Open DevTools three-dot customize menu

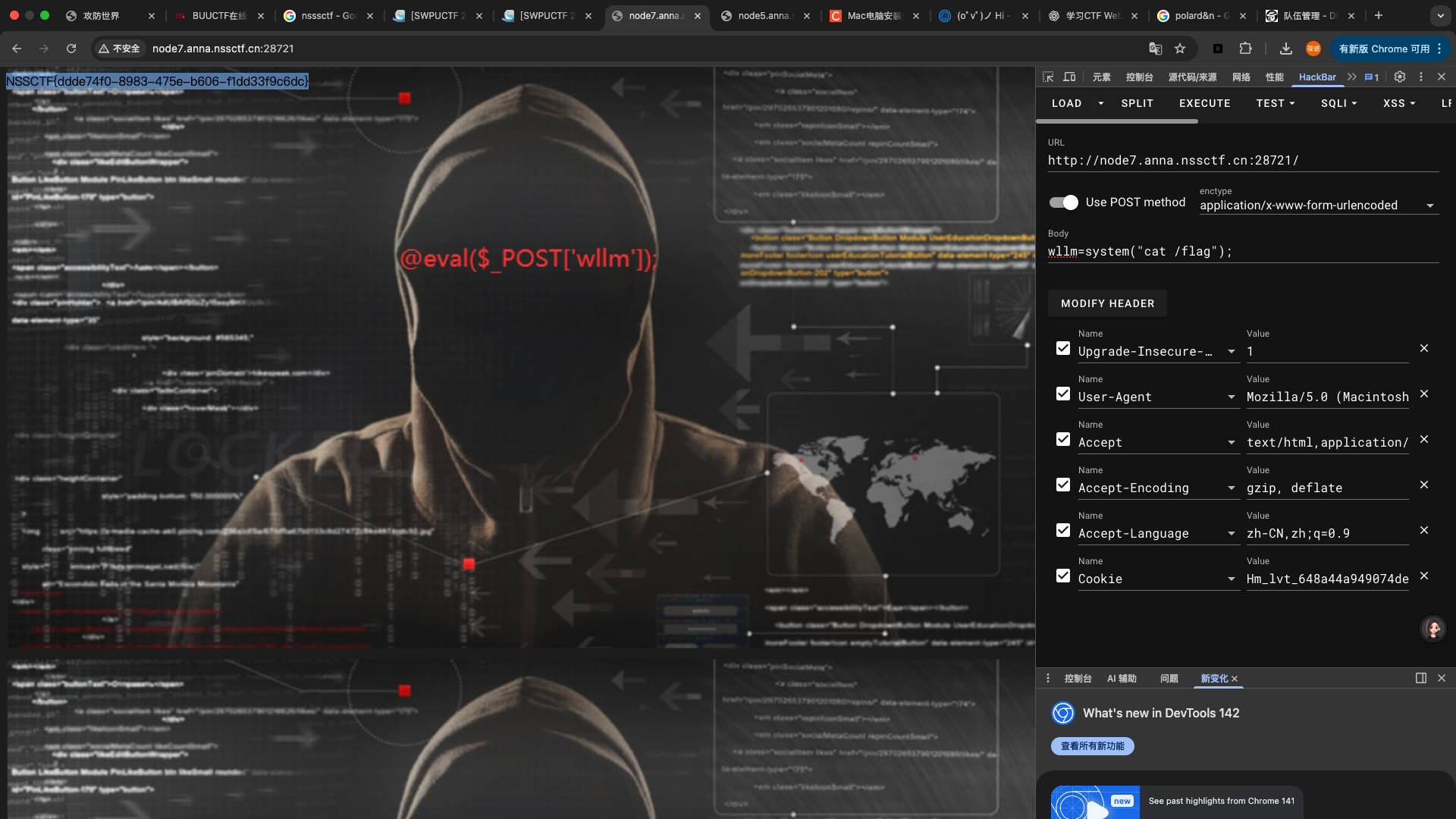point(1421,77)
